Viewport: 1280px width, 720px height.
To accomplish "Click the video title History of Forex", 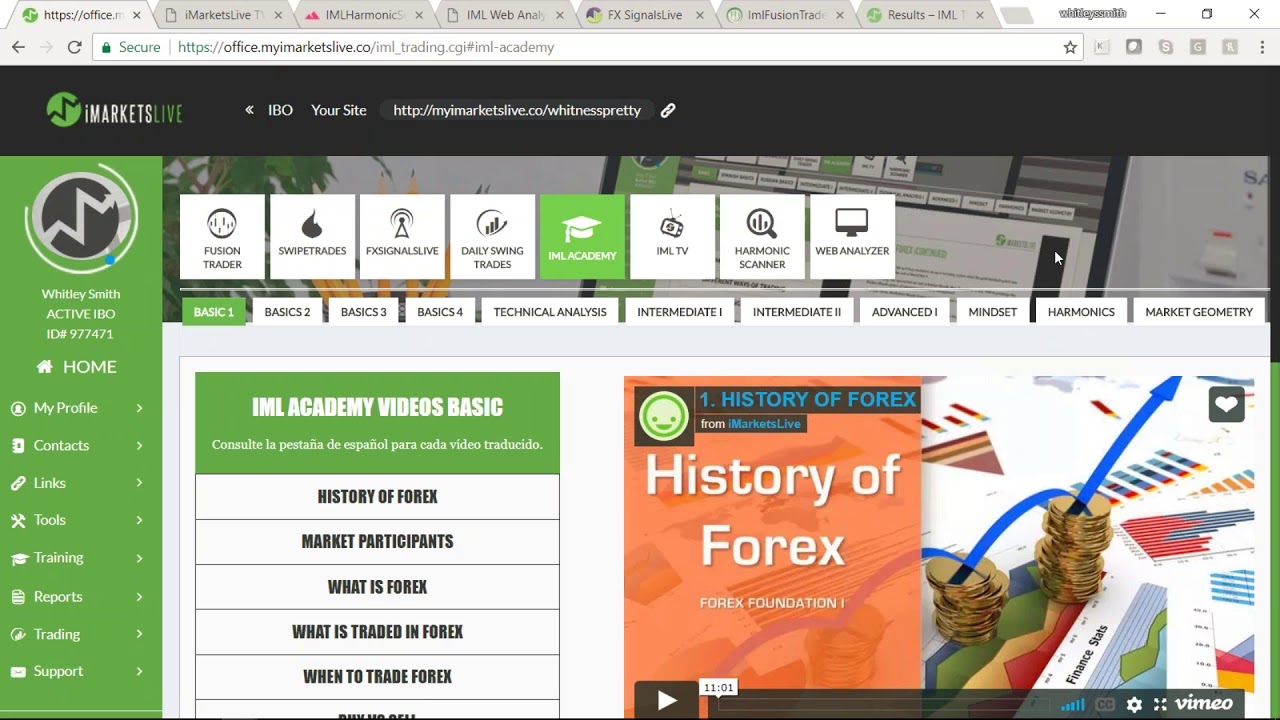I will [x=807, y=399].
